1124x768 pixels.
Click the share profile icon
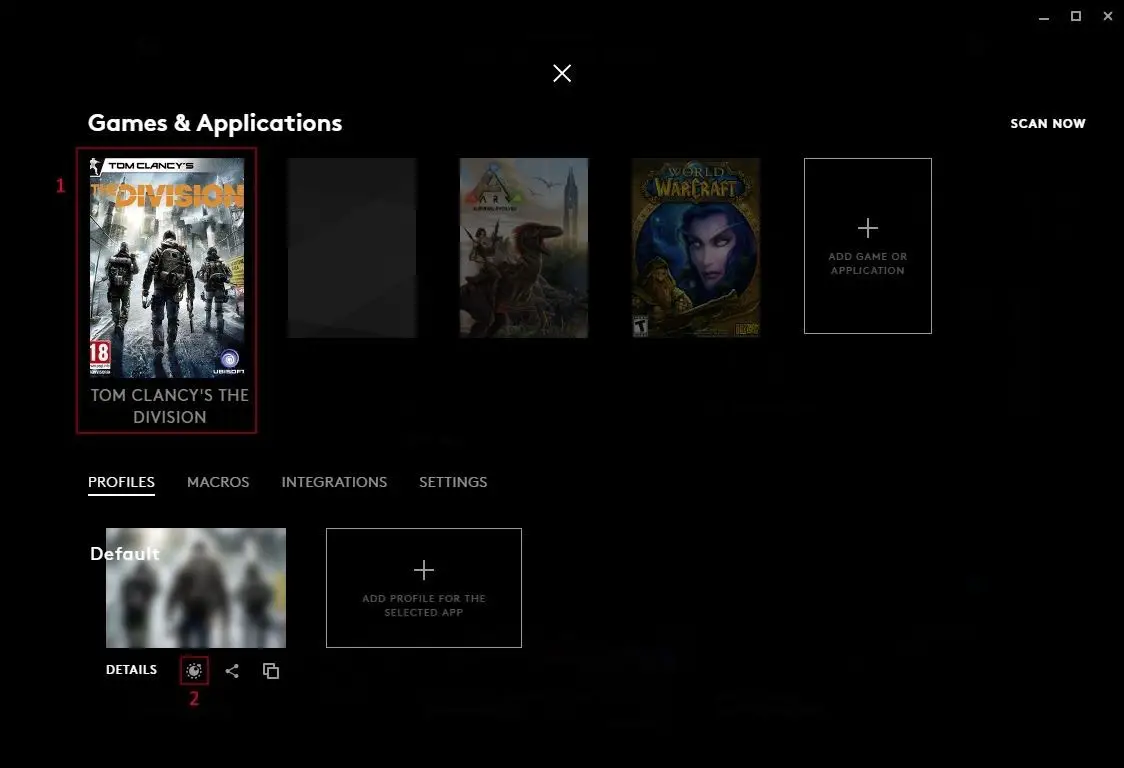[x=232, y=670]
